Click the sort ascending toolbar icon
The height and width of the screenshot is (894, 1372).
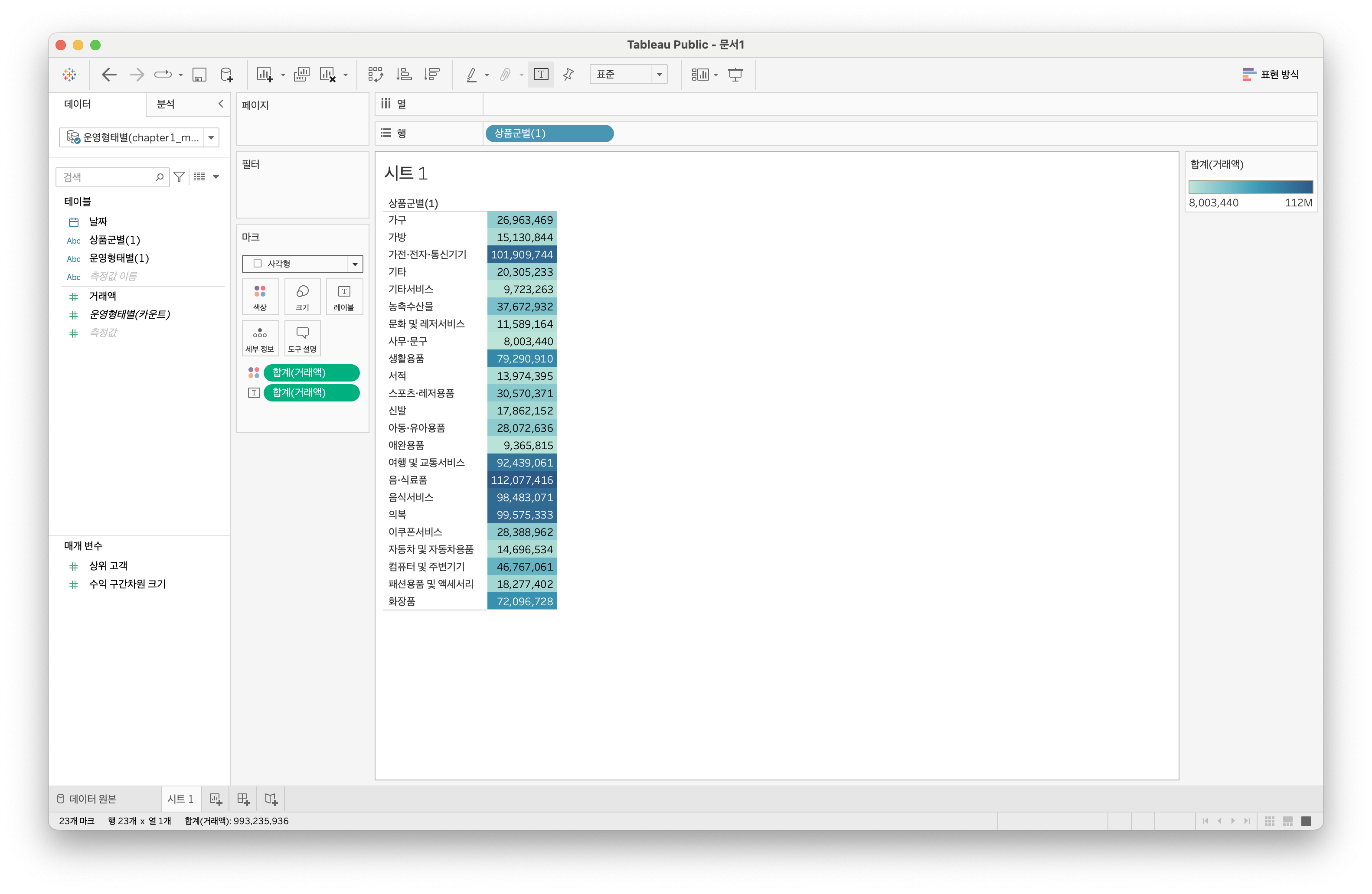click(404, 75)
